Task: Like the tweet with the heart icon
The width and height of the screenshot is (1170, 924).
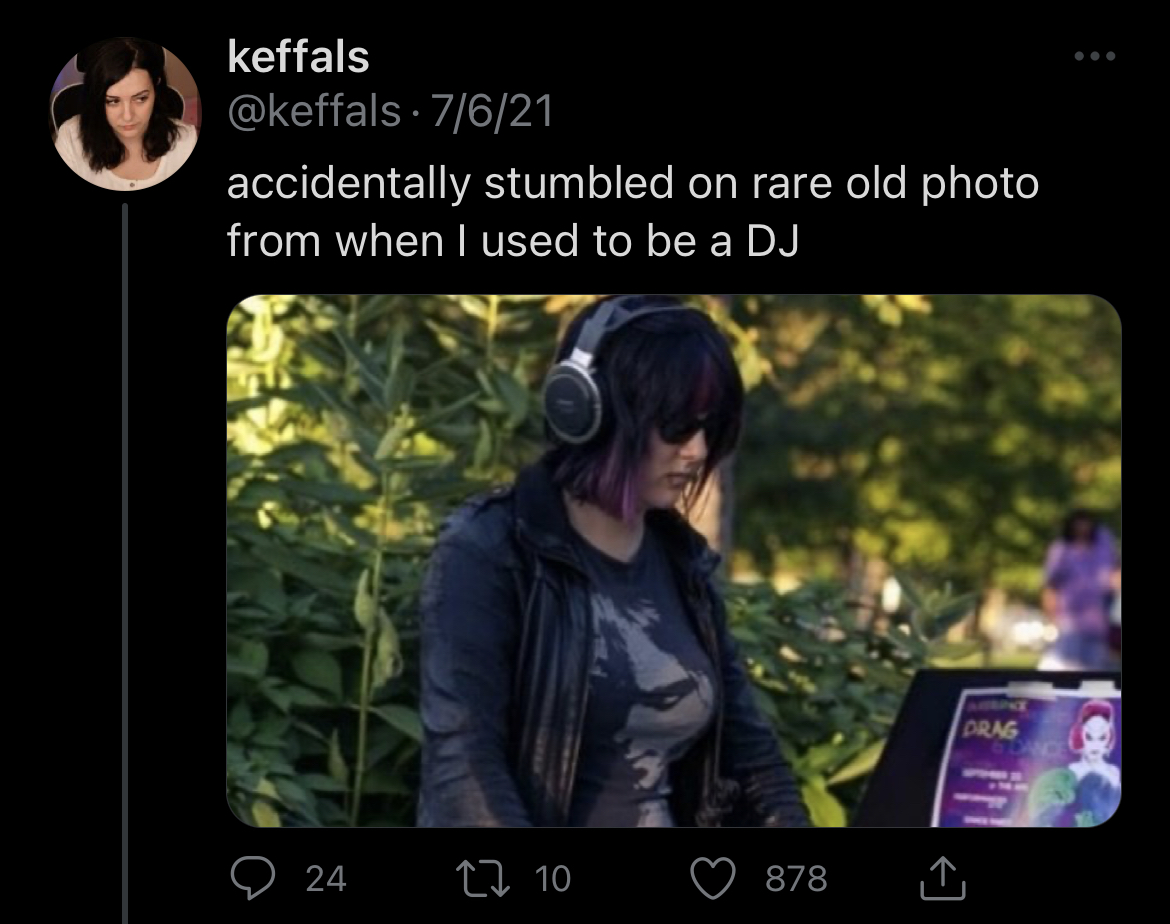Action: click(713, 878)
